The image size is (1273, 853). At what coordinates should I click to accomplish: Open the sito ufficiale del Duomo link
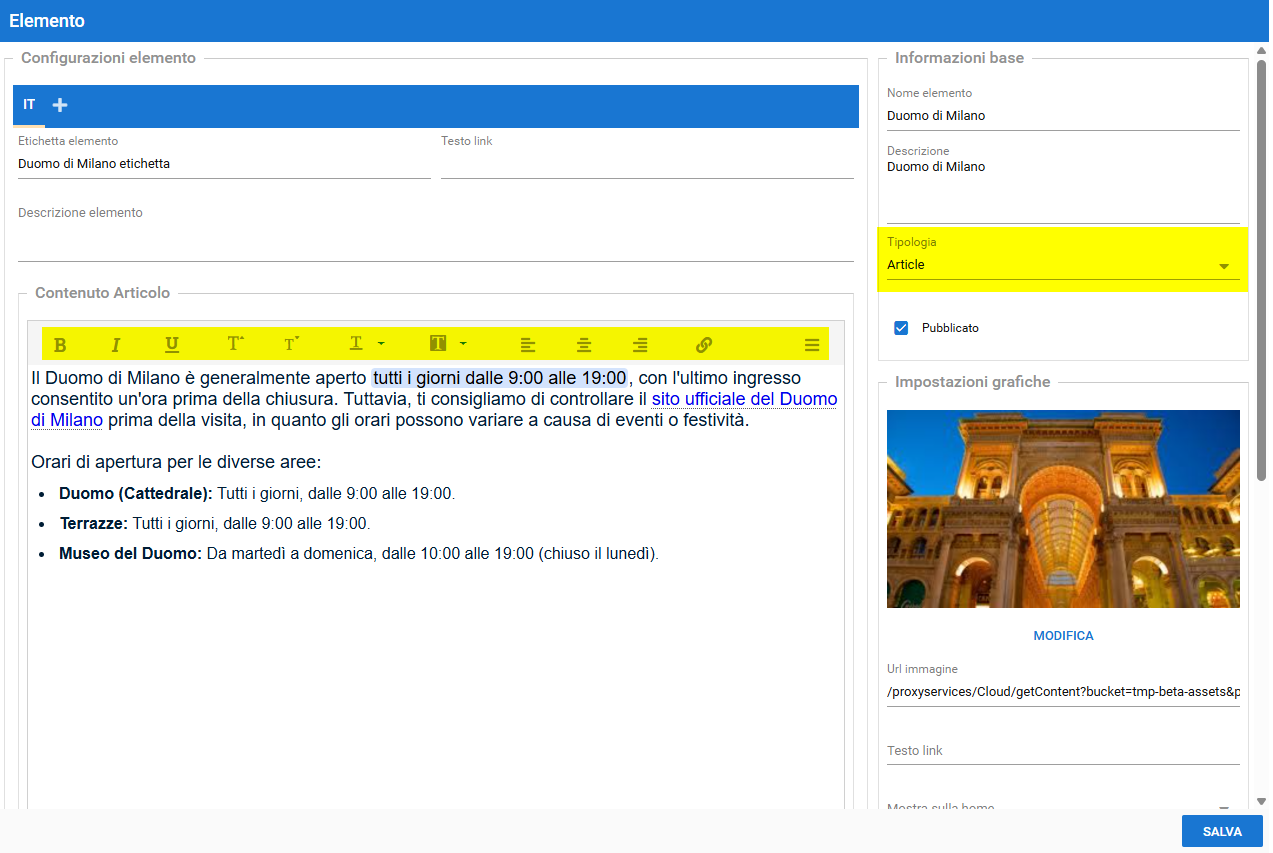click(x=744, y=400)
